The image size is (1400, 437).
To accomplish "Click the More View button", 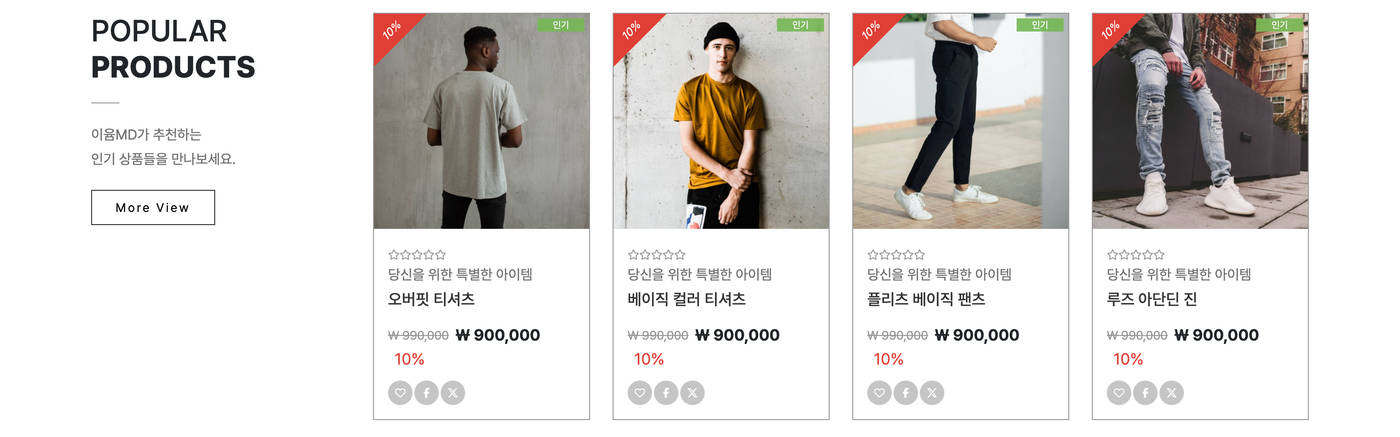I will (x=153, y=208).
